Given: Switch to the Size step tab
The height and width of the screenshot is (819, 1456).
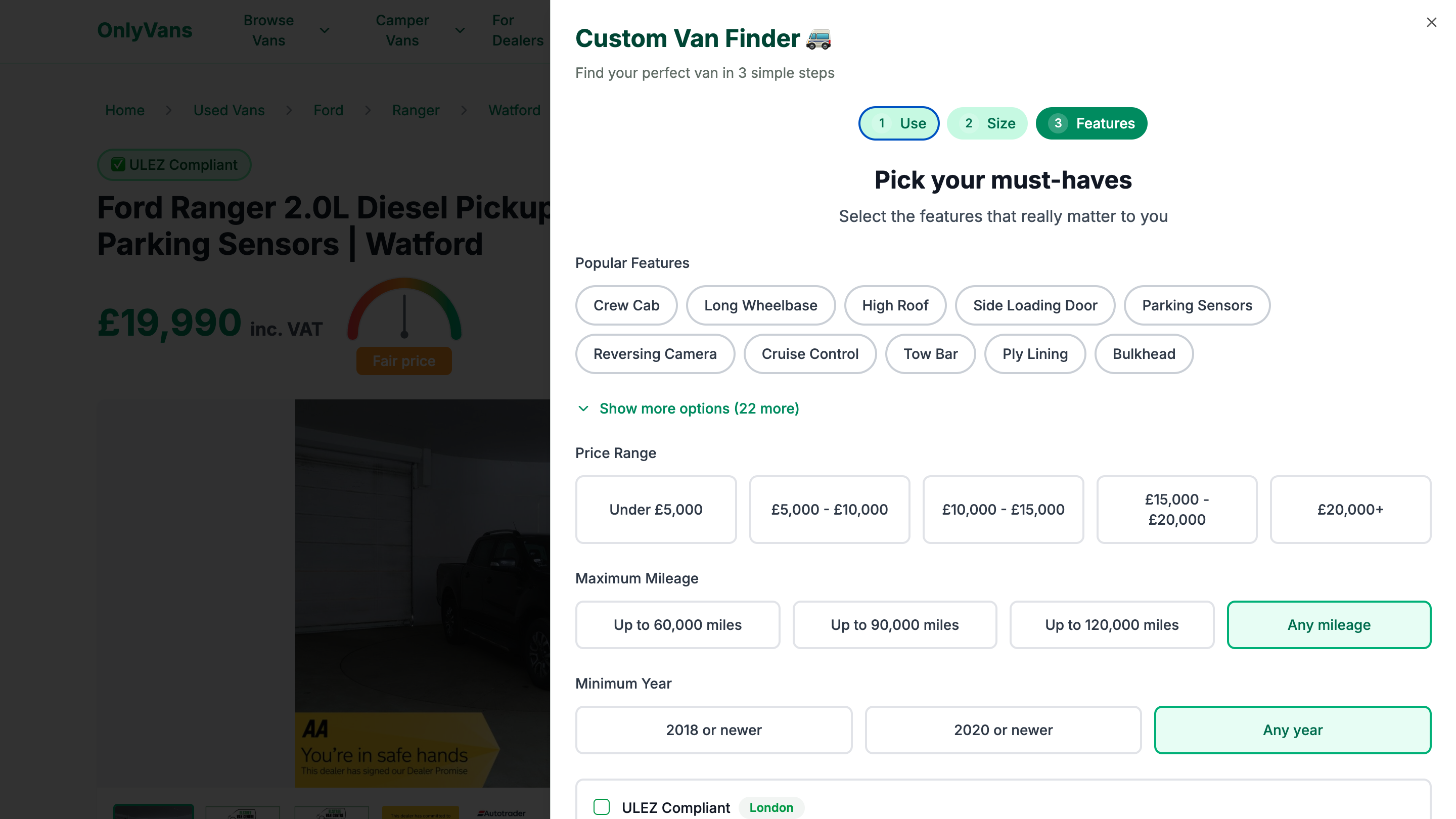Looking at the screenshot, I should coord(987,123).
